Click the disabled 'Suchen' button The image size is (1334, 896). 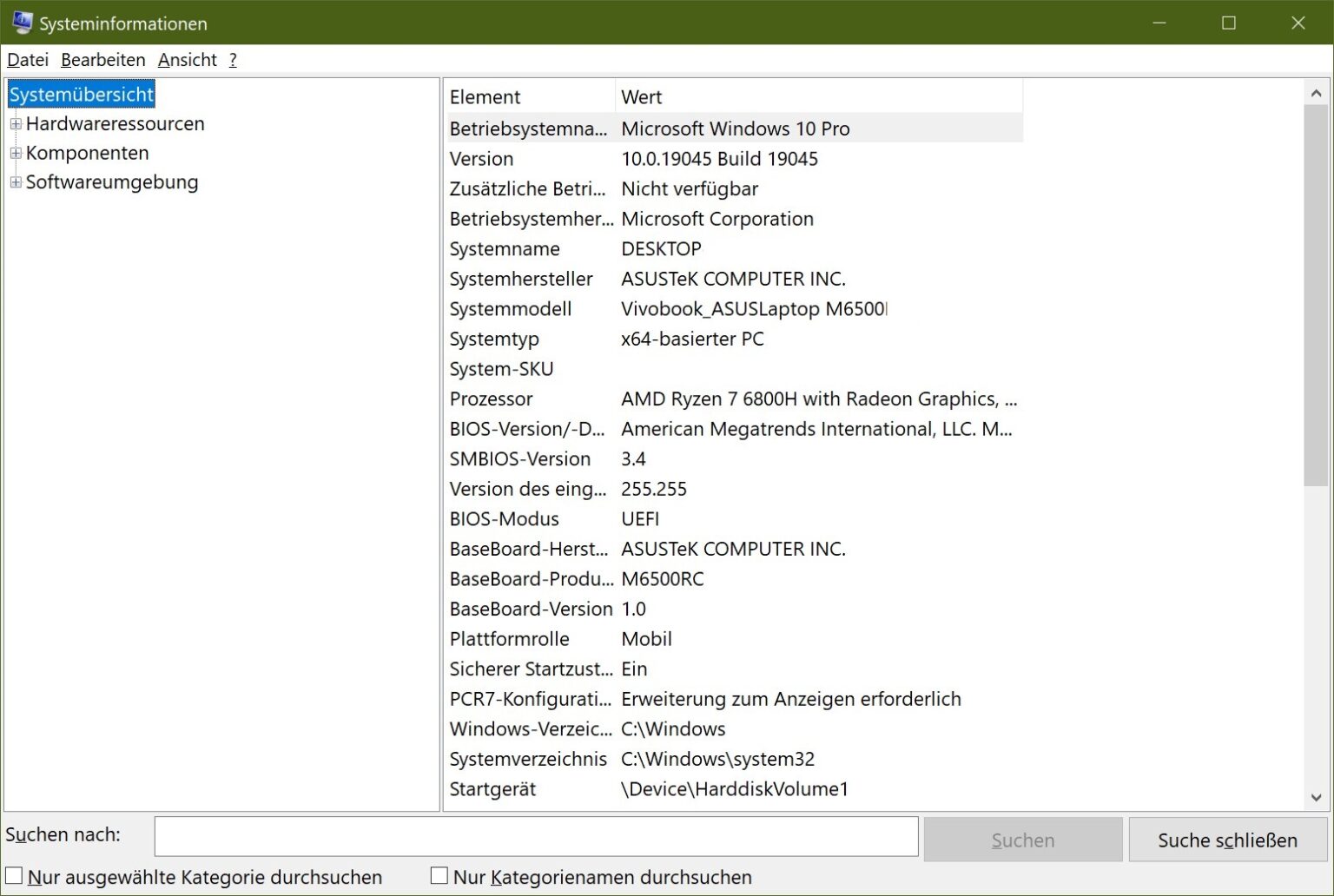[1022, 840]
